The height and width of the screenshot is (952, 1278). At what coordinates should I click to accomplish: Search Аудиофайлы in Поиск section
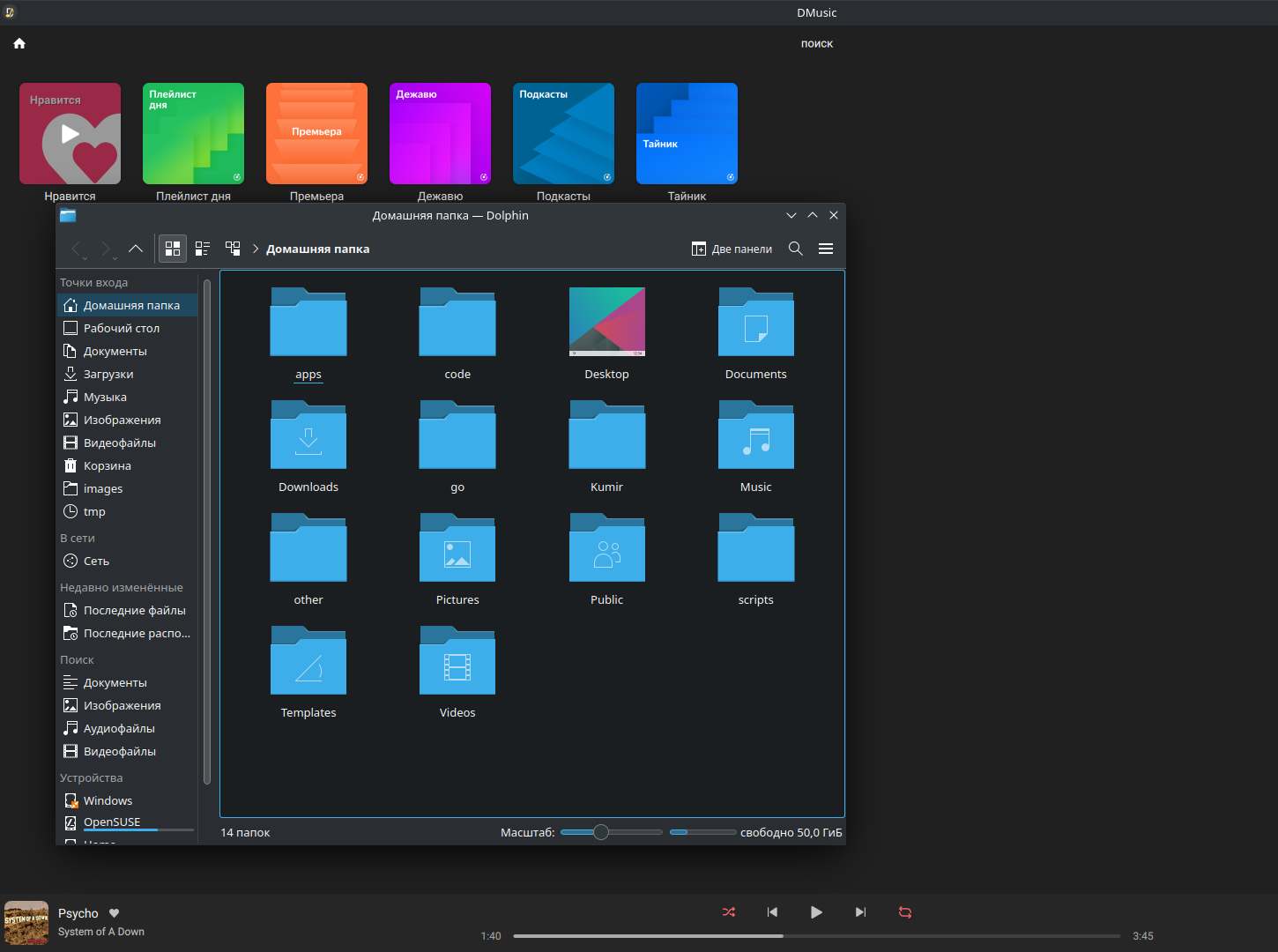click(128, 728)
